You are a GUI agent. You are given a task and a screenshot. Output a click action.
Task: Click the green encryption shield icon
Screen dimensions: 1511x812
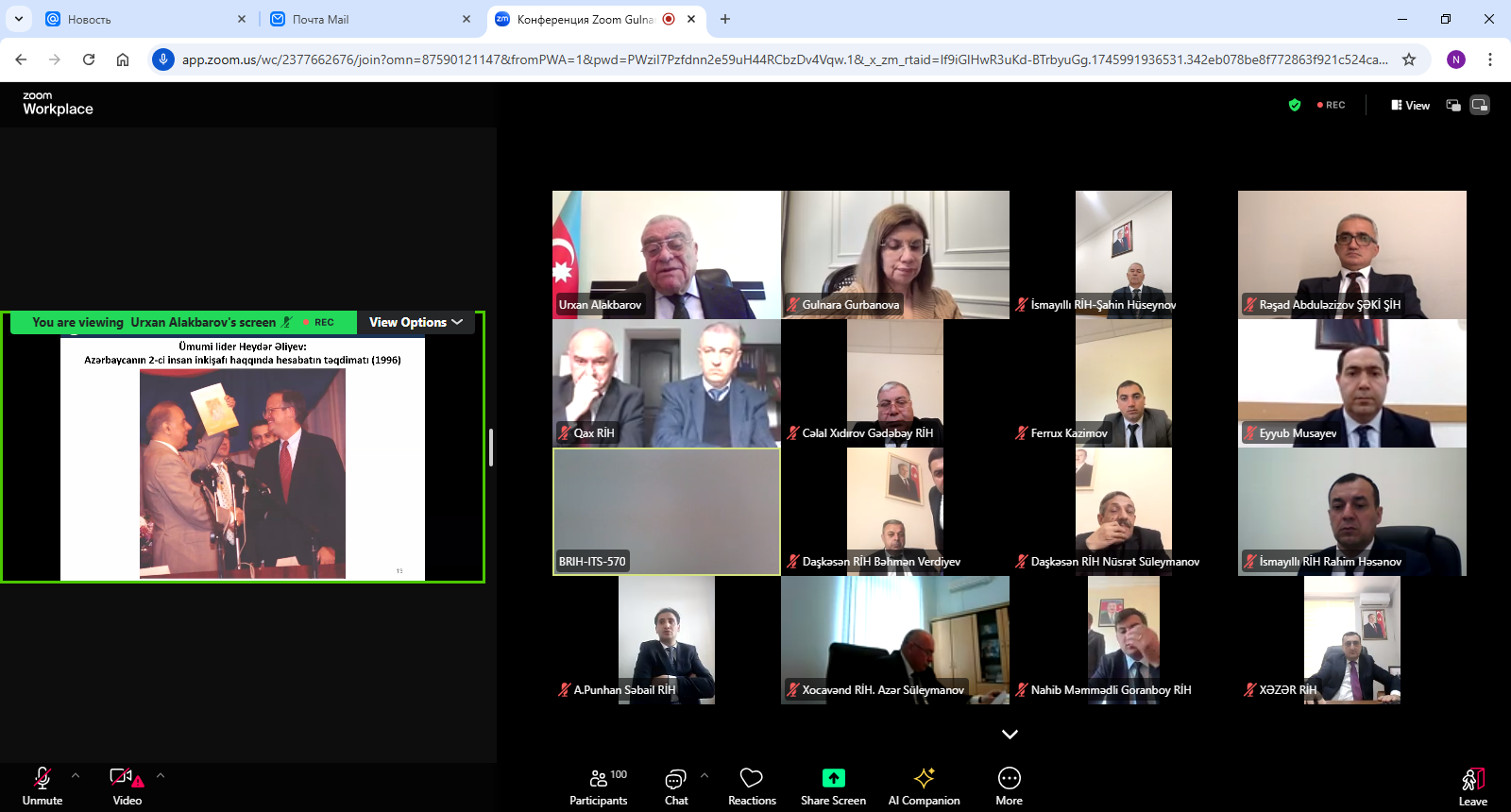pyautogui.click(x=1295, y=105)
